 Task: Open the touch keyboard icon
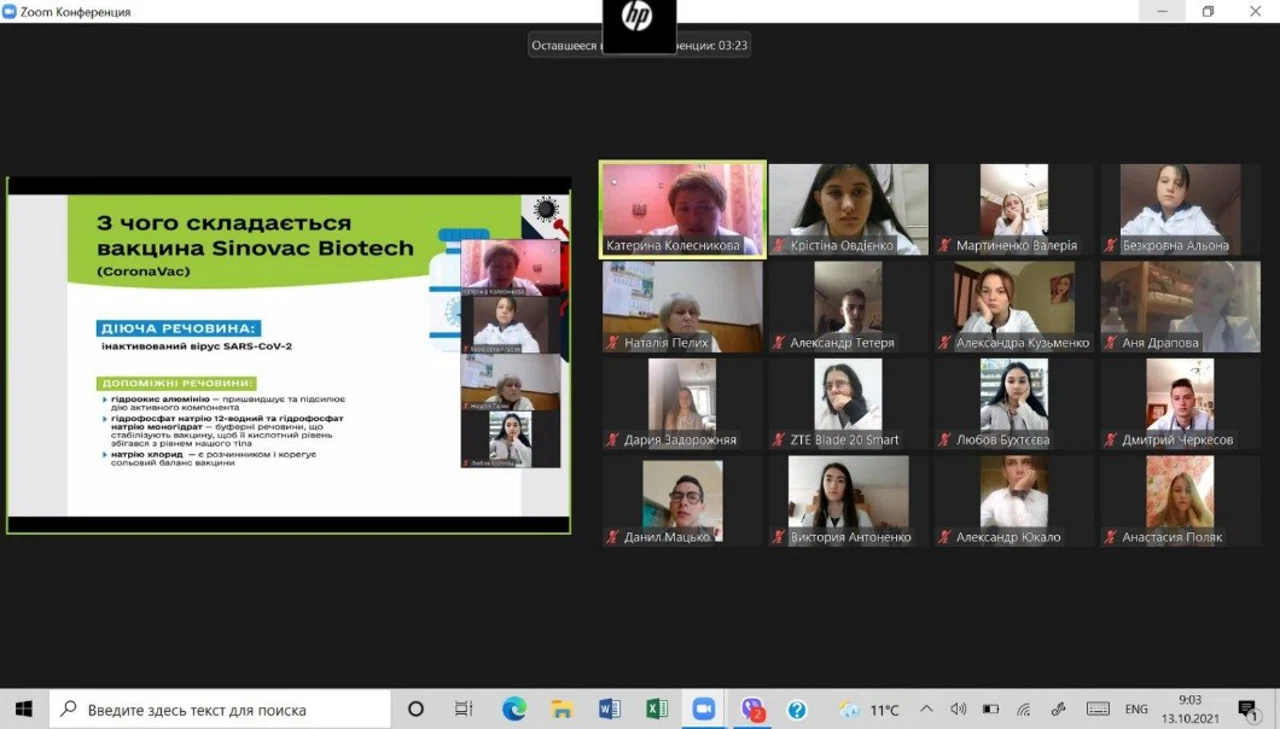pos(1098,709)
